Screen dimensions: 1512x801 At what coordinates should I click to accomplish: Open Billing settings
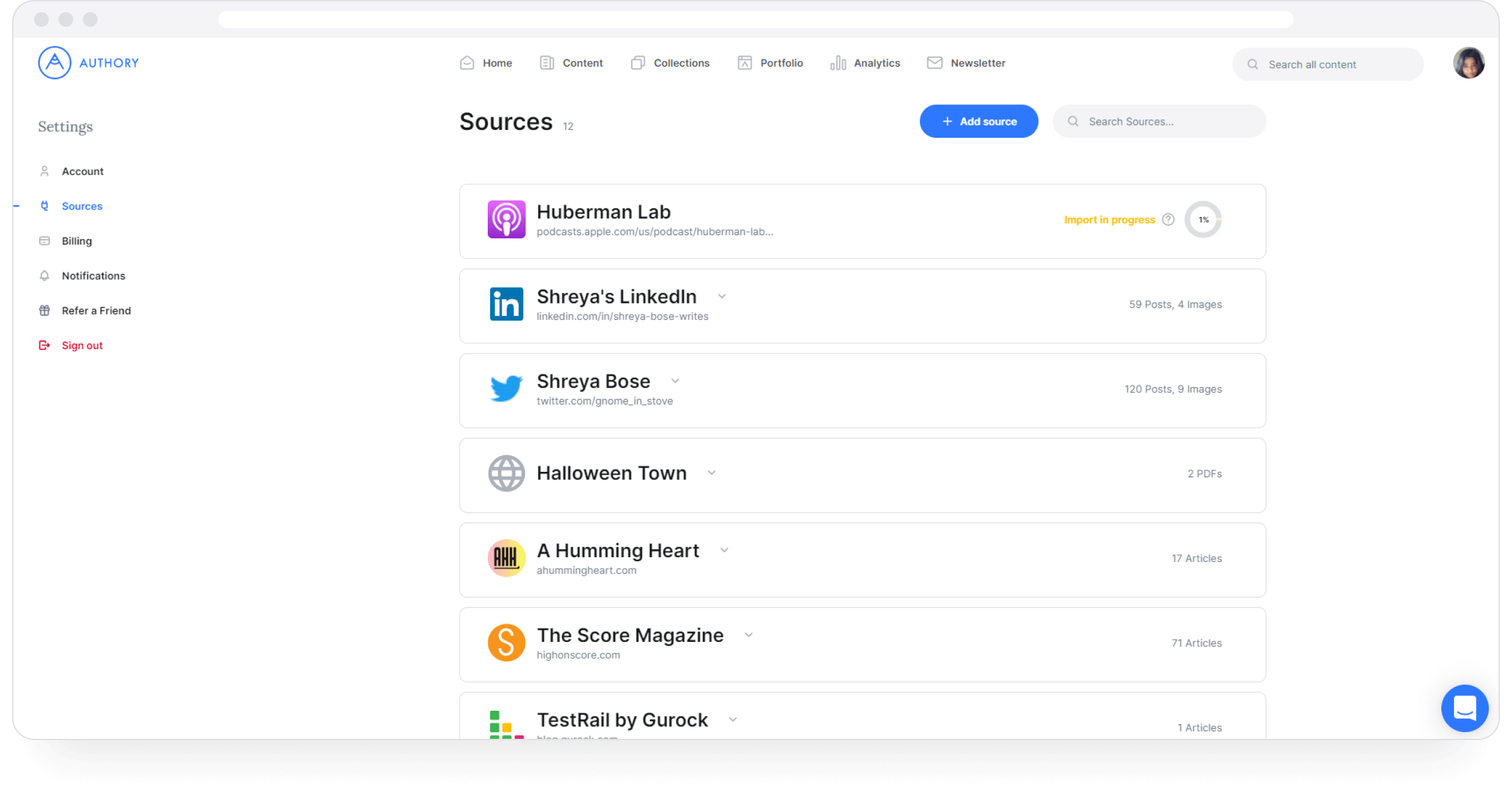[77, 241]
